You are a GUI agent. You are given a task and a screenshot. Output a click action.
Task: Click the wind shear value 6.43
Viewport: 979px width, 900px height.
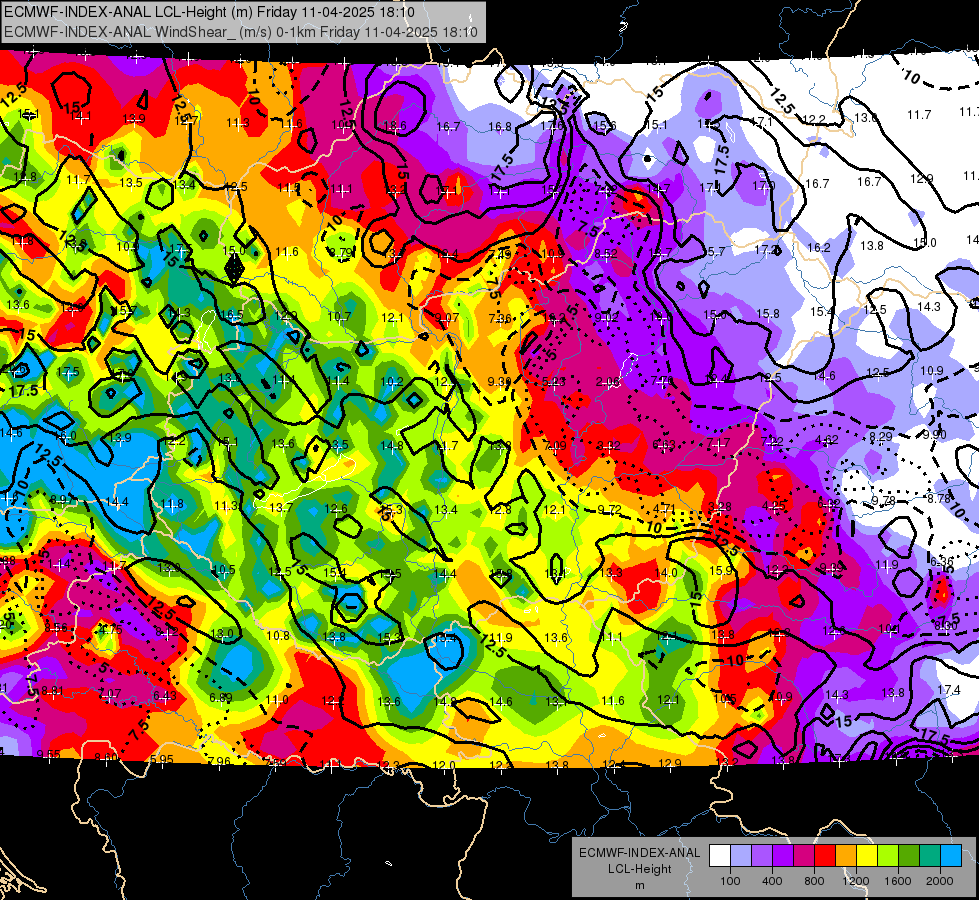(x=165, y=695)
